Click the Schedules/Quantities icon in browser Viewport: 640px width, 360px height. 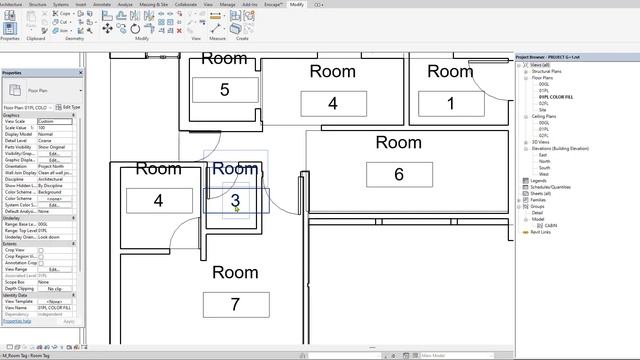pos(526,187)
